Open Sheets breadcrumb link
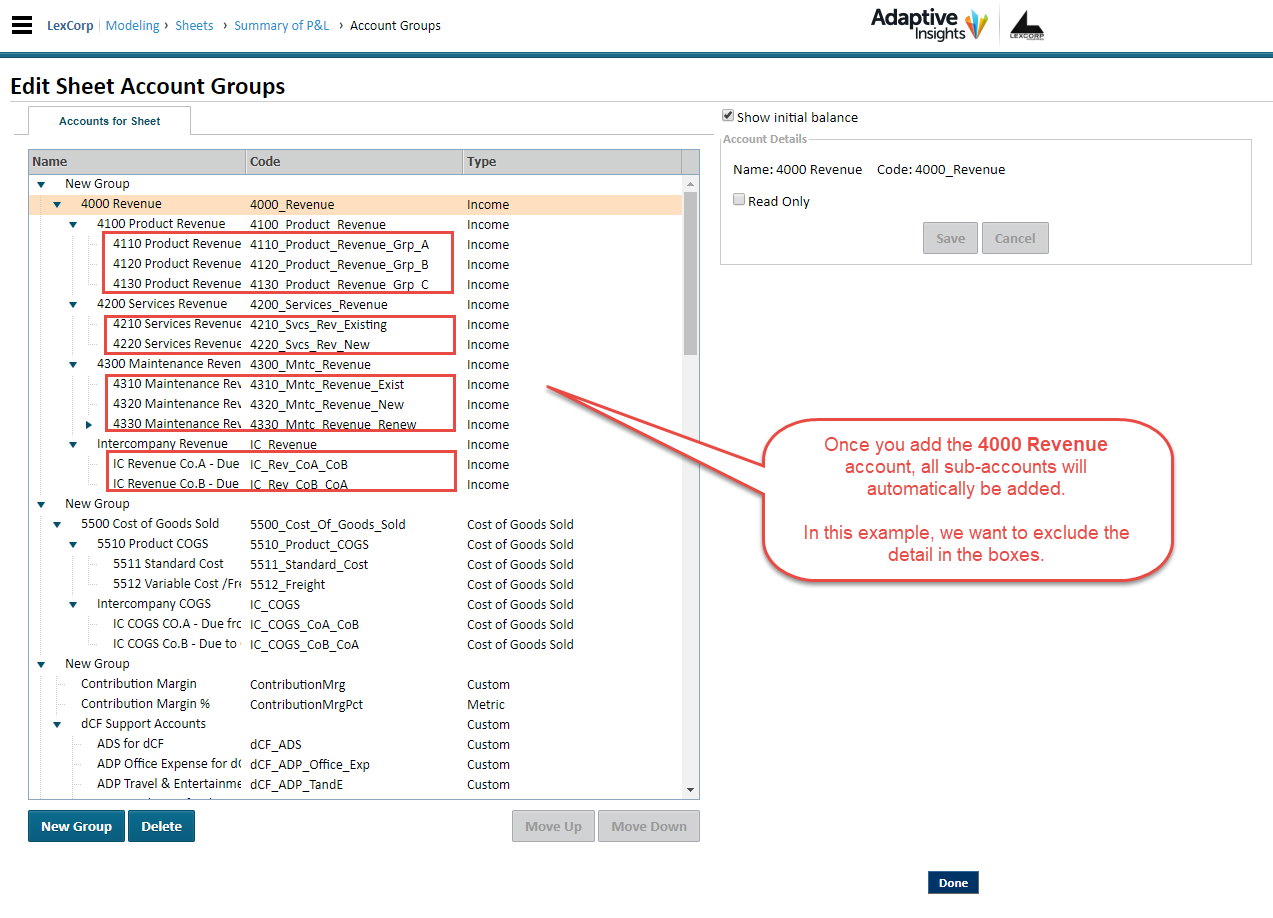Image resolution: width=1273 pixels, height=918 pixels. click(194, 26)
